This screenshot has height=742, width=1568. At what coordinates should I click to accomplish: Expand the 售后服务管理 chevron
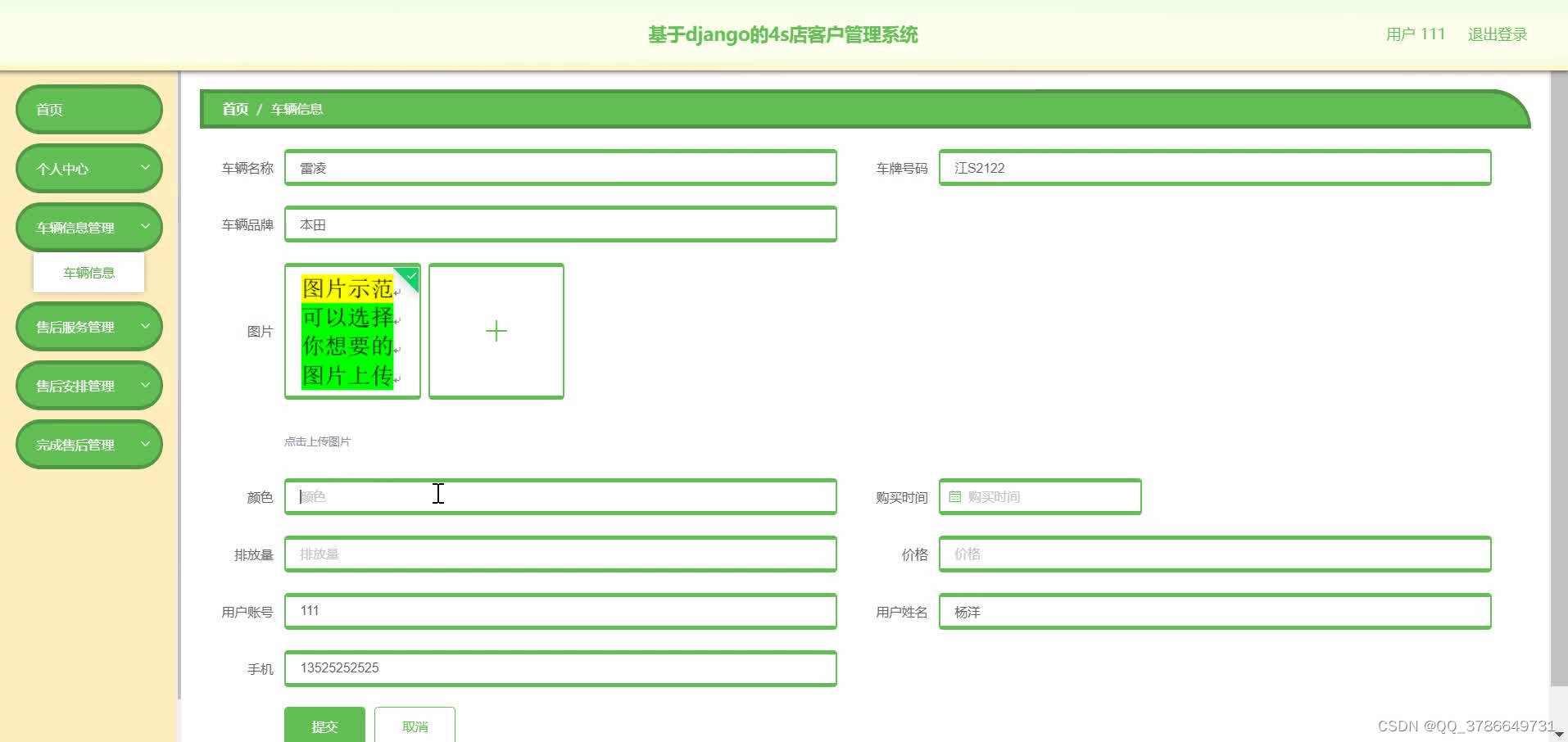tap(145, 325)
